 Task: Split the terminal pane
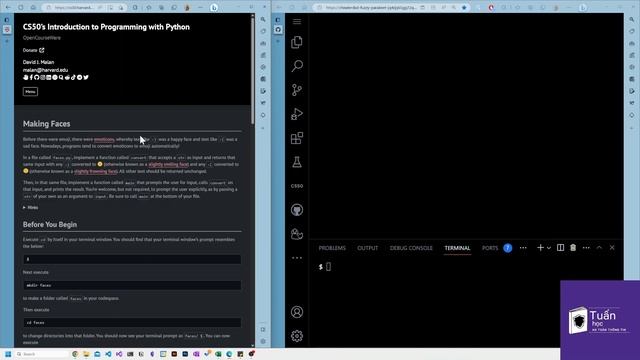coord(560,248)
